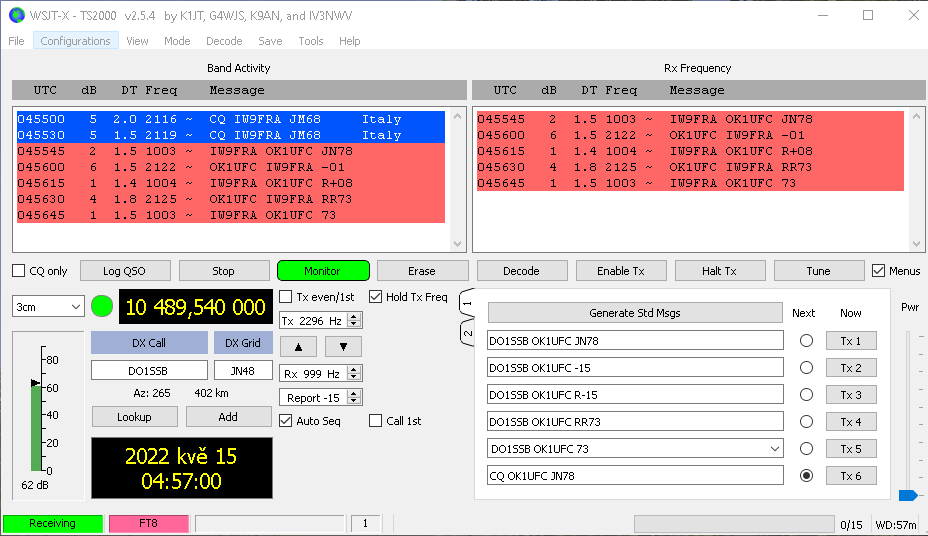
Task: Click the DX Call input field
Action: [149, 370]
